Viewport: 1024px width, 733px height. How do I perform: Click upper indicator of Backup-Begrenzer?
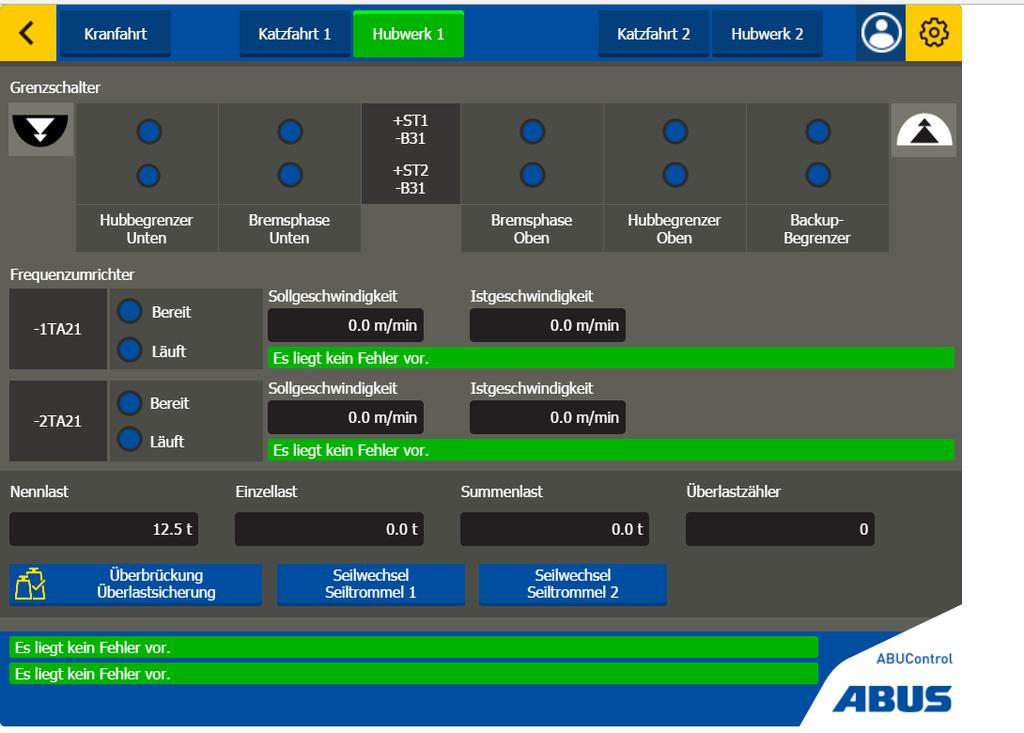pyautogui.click(x=818, y=131)
